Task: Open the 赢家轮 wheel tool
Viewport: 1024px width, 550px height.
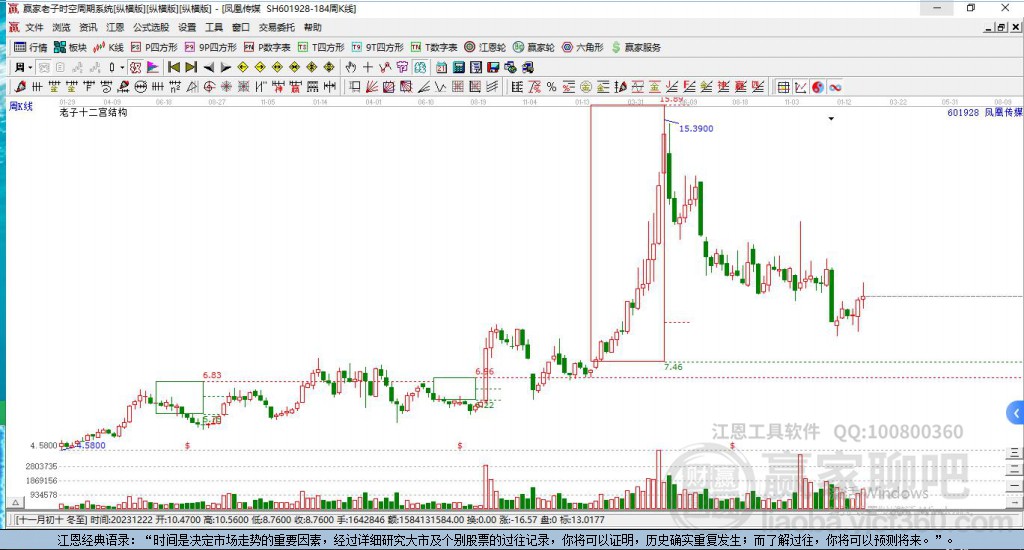Action: tap(534, 47)
